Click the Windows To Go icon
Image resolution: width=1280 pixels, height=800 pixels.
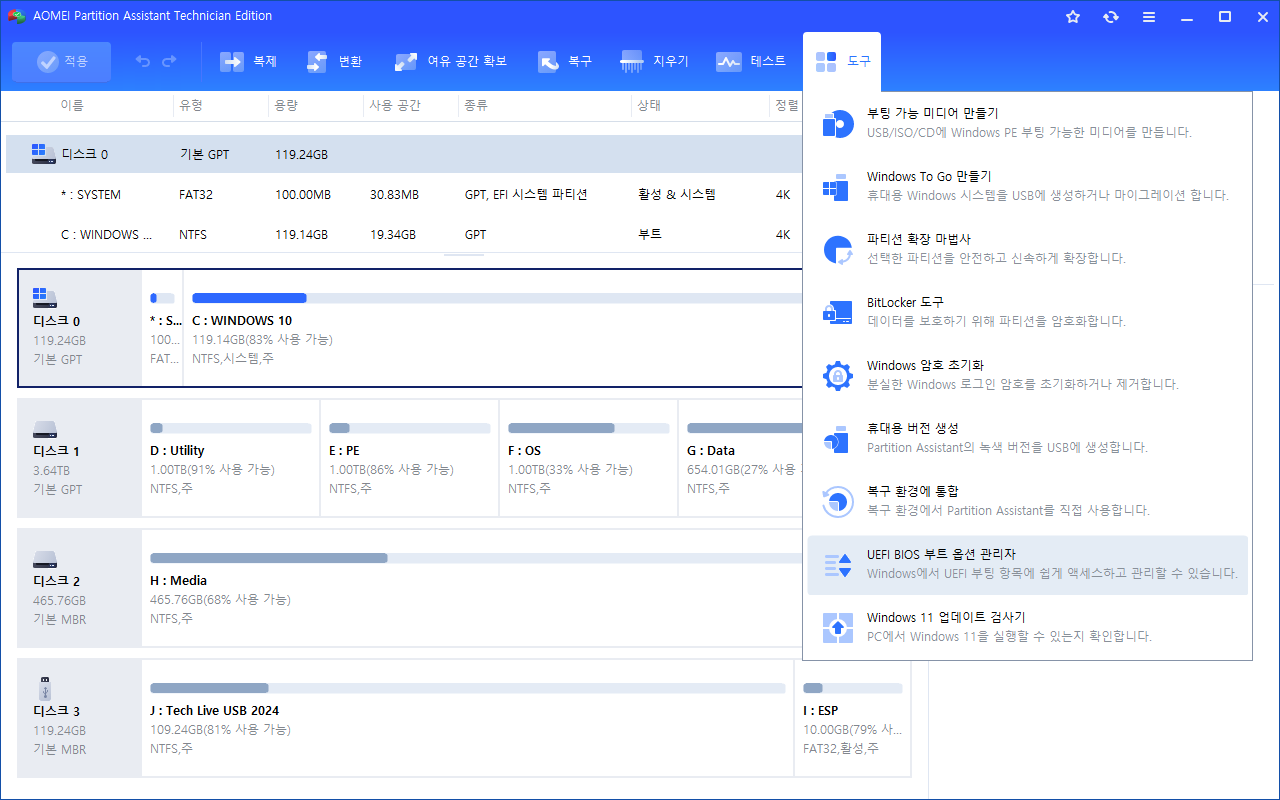pyautogui.click(x=837, y=186)
